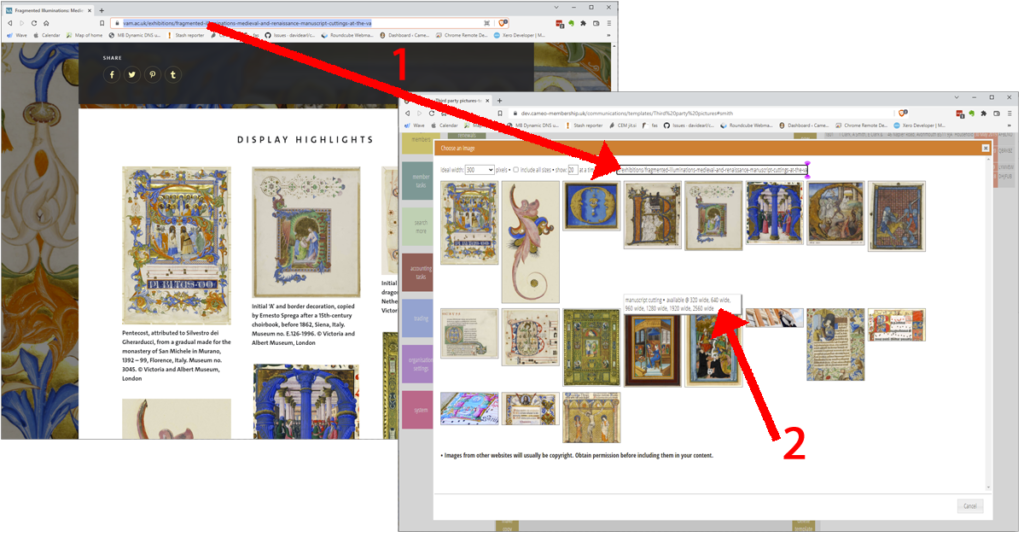
Task: Open trading sidebar item in Cameo
Action: (x=417, y=318)
